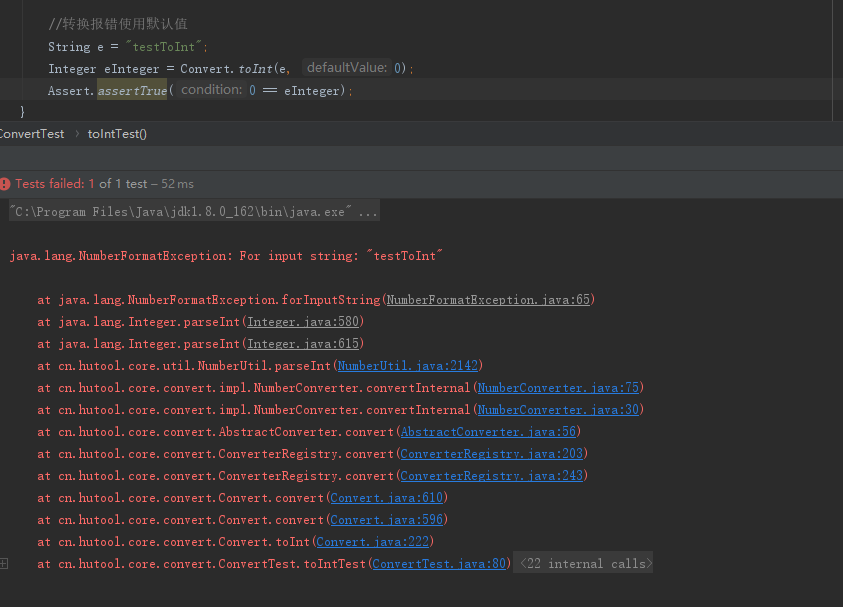Open the Convert.java:610 link
The image size is (843, 607).
coord(387,498)
